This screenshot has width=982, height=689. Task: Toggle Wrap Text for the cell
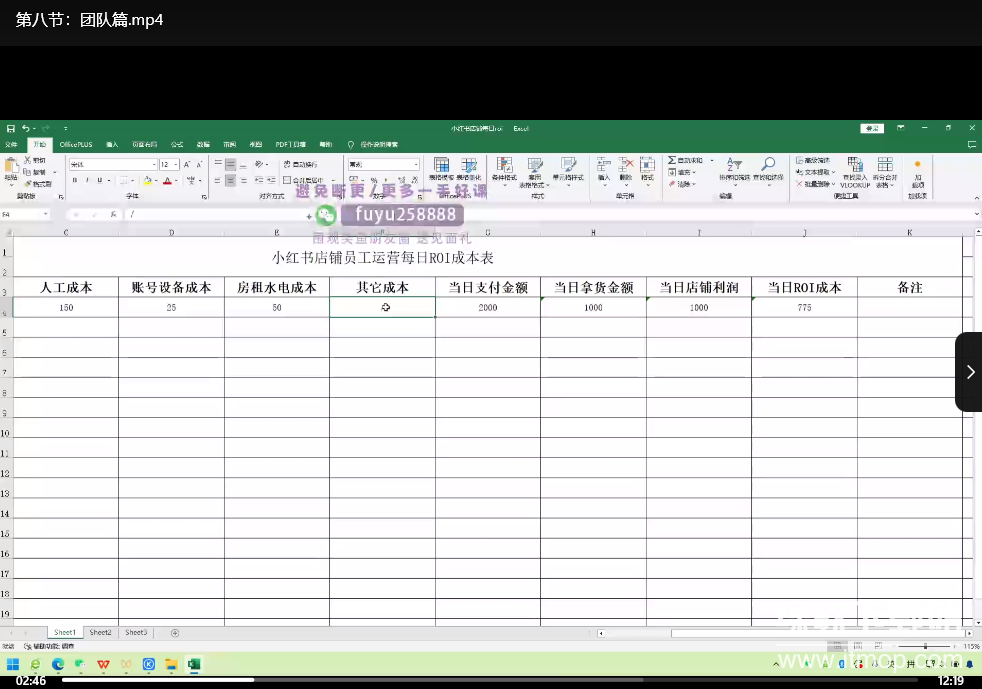tap(300, 164)
